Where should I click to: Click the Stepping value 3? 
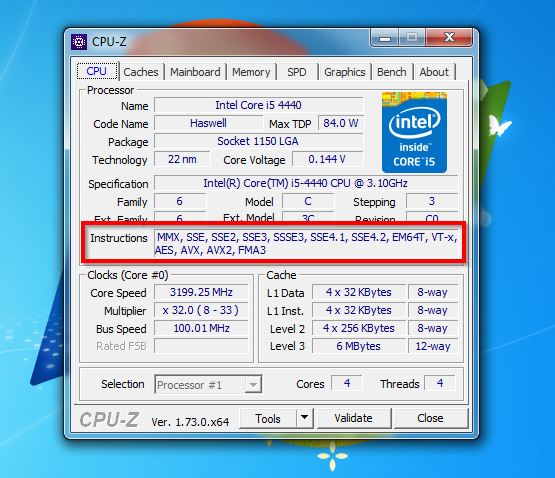click(432, 201)
